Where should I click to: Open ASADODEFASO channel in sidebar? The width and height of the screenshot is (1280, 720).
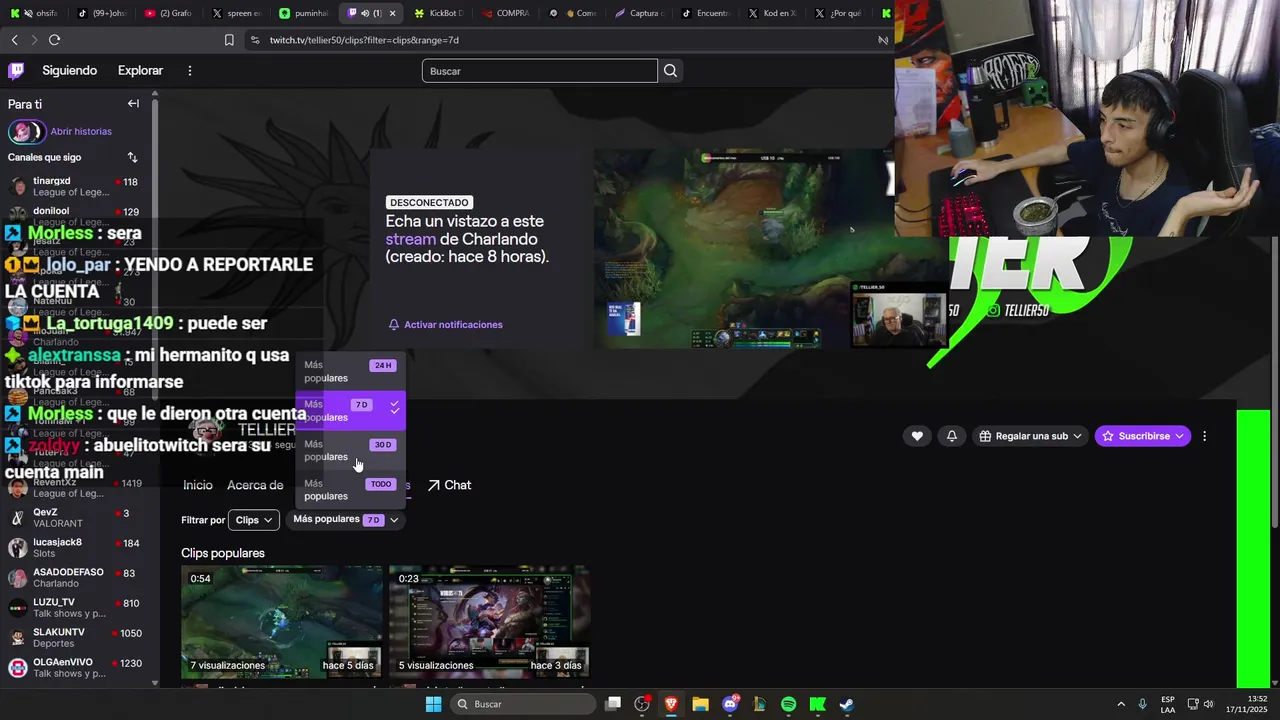point(76,578)
